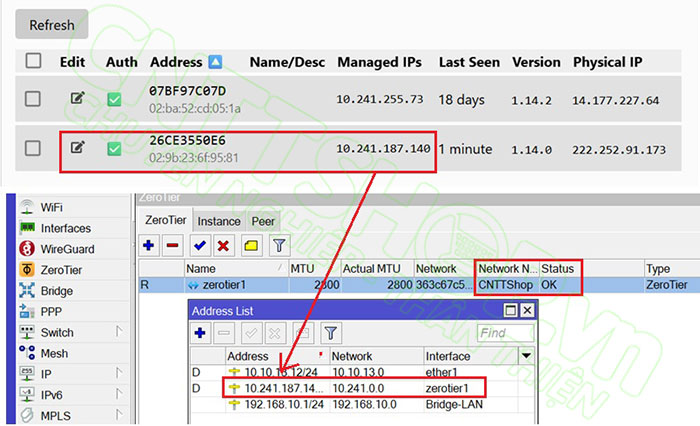Toggle the select-all checkbox in table header
Screen dimensions: 700x426
point(33,61)
